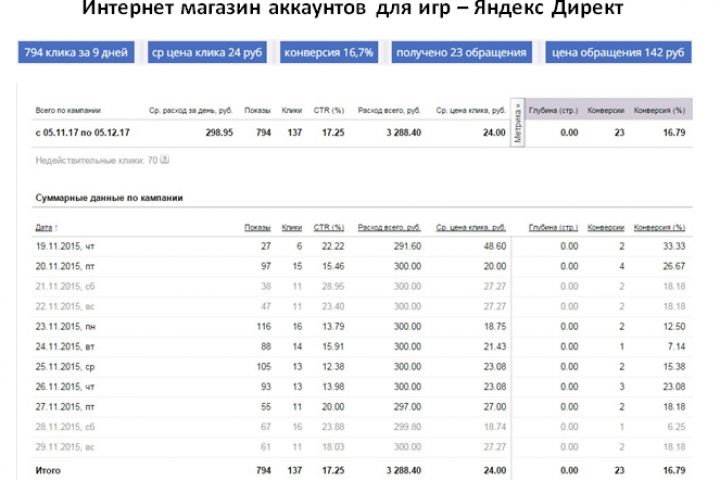
Task: Select the date range с 05.11.17 по 05.12.17
Action: coord(83,133)
